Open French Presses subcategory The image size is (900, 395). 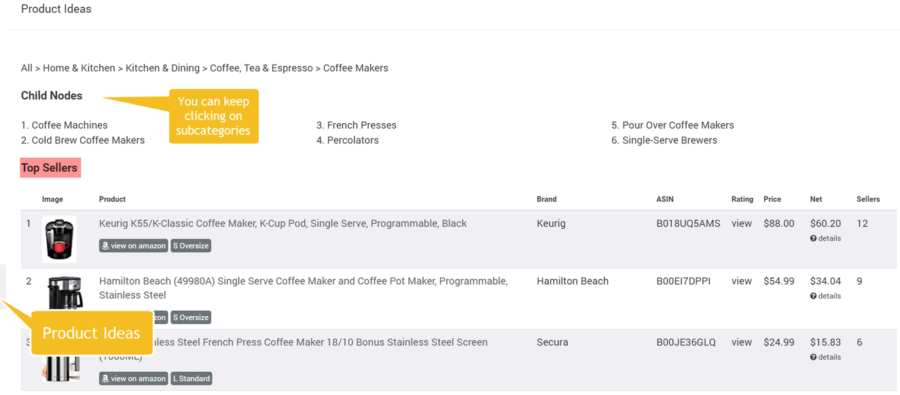pyautogui.click(x=362, y=125)
